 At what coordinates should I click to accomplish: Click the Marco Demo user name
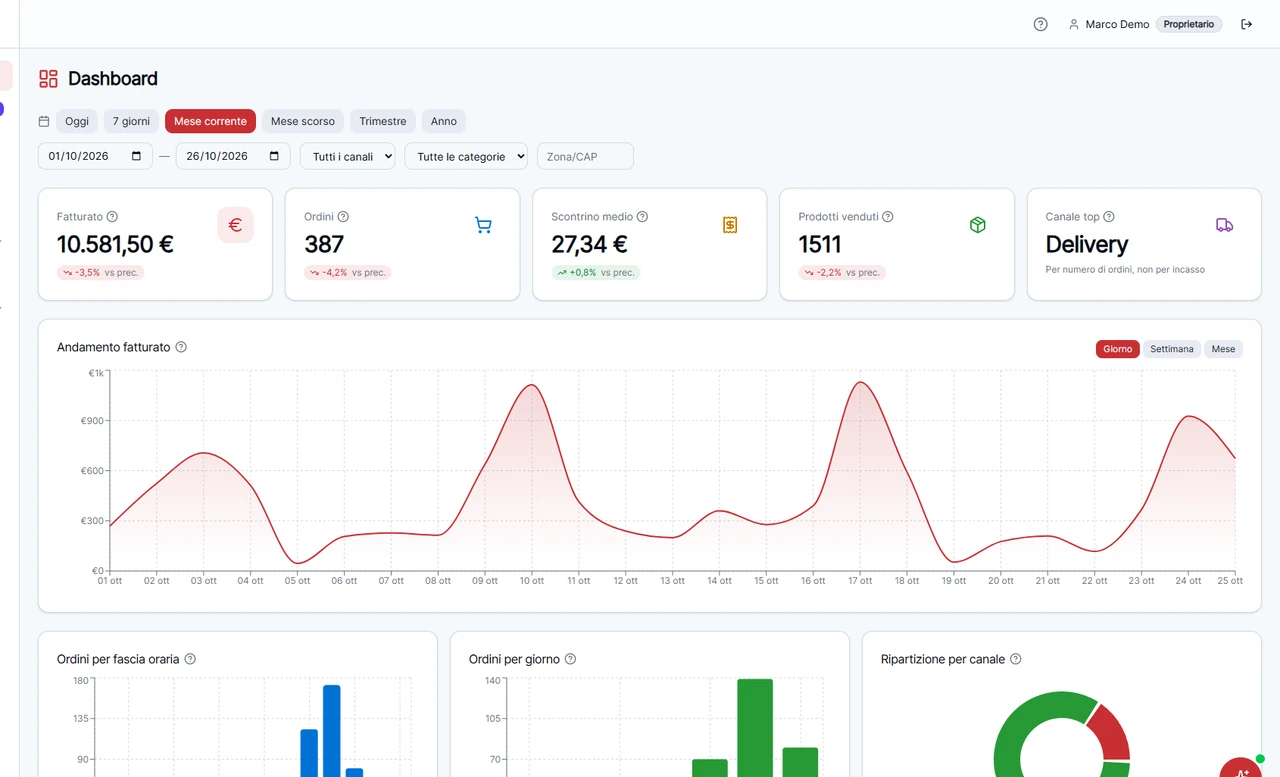click(1117, 24)
